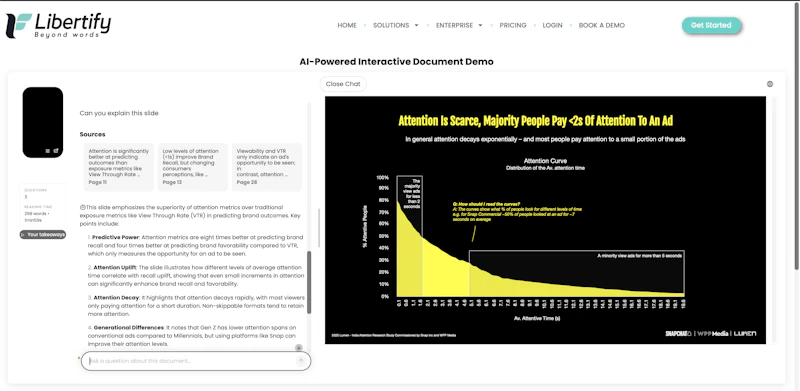Click the Questions count label
Screen dimensions: 800x391
[x=35, y=190]
